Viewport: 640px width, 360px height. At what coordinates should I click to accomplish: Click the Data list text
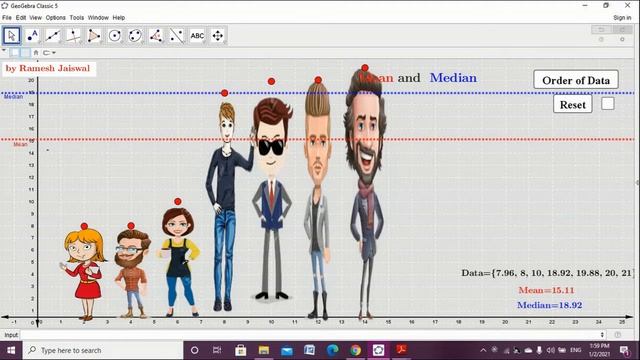coord(547,273)
